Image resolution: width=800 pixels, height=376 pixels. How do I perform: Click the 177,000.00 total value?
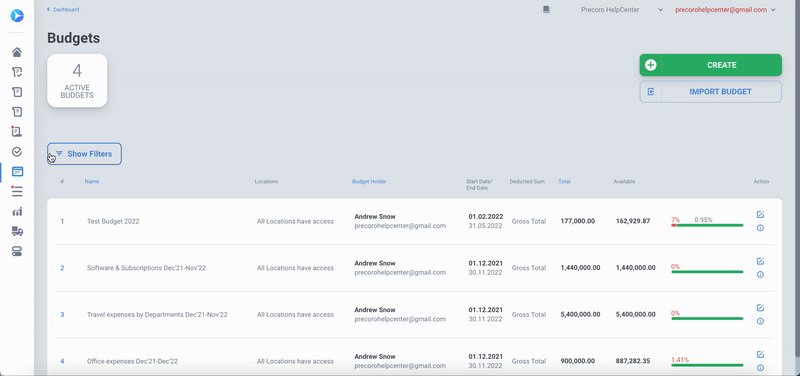[x=578, y=221]
